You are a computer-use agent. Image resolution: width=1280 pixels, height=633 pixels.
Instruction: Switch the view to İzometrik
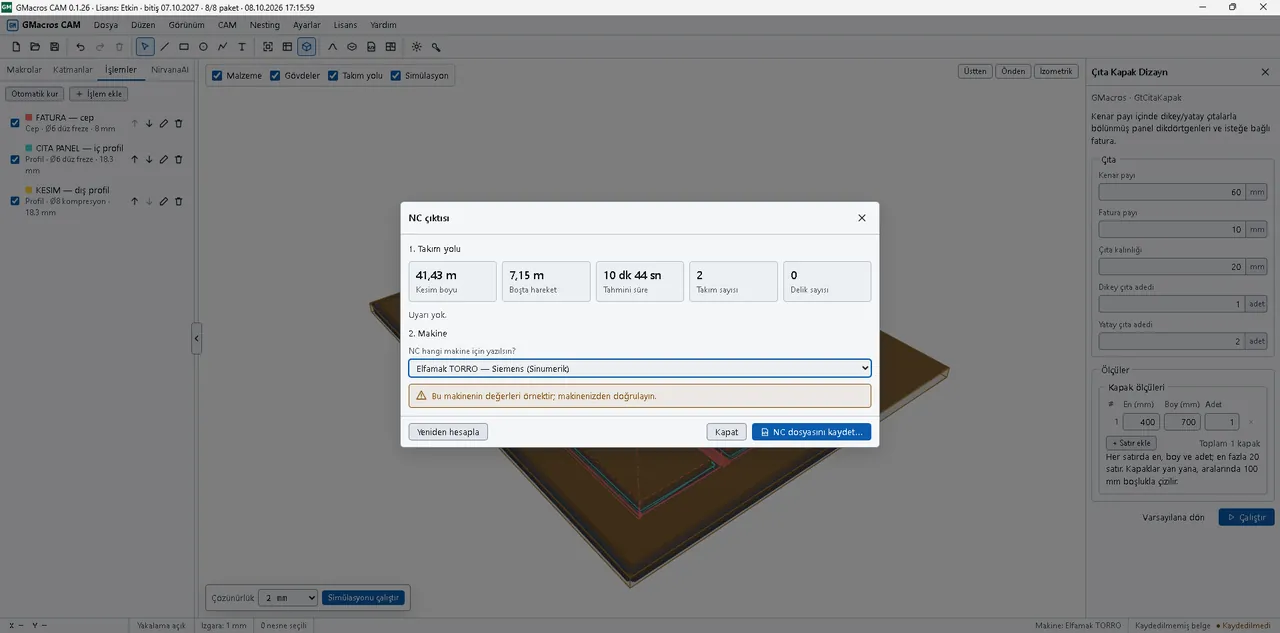1056,71
